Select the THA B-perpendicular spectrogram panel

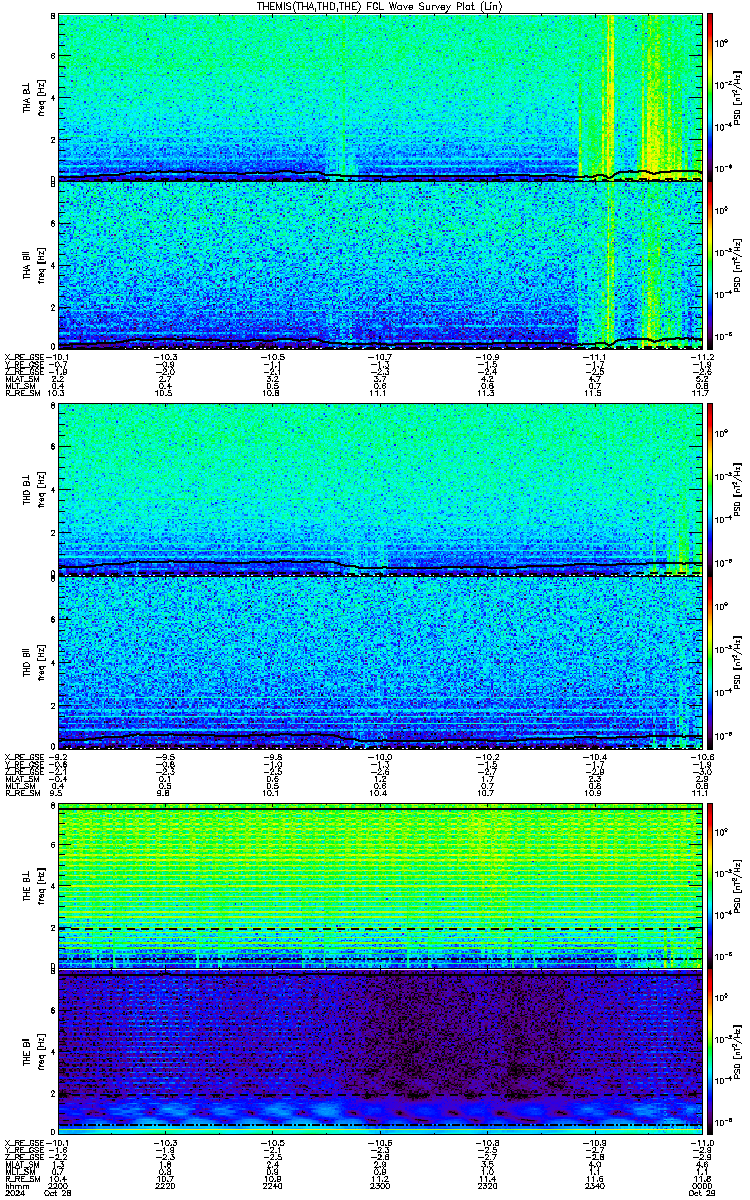[380, 97]
